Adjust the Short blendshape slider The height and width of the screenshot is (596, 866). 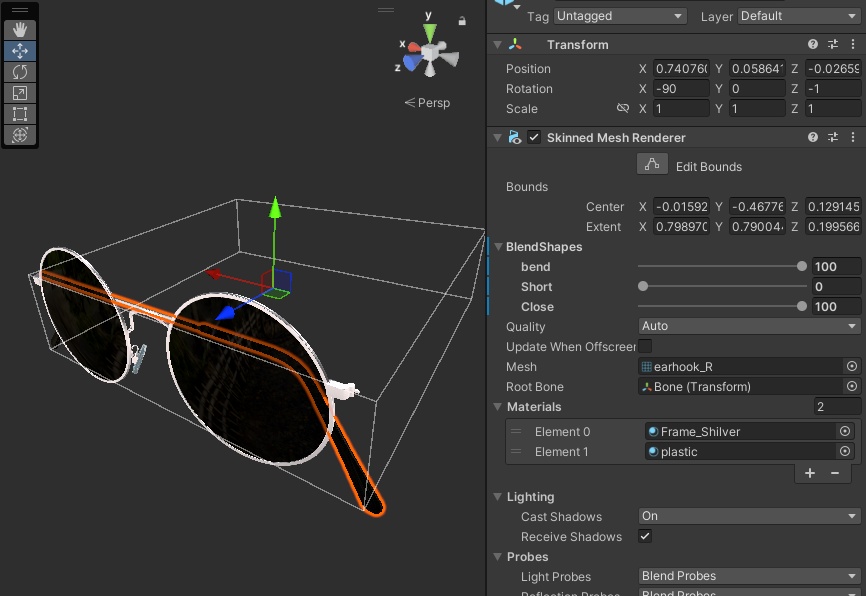(643, 287)
